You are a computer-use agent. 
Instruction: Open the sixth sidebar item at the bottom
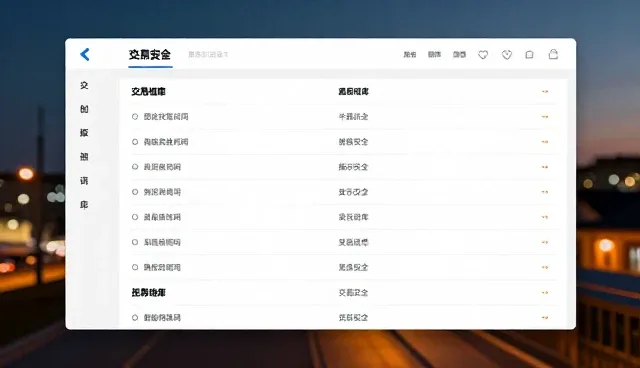tap(84, 204)
